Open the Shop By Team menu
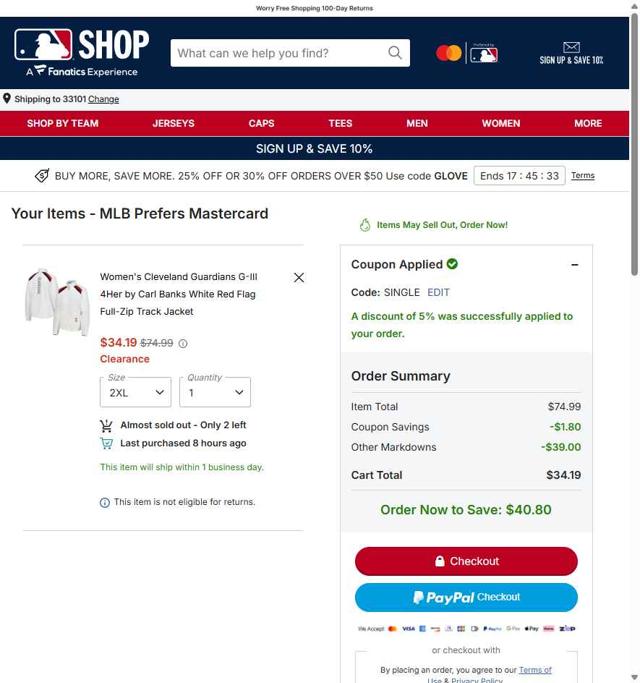The image size is (640, 683). point(63,123)
